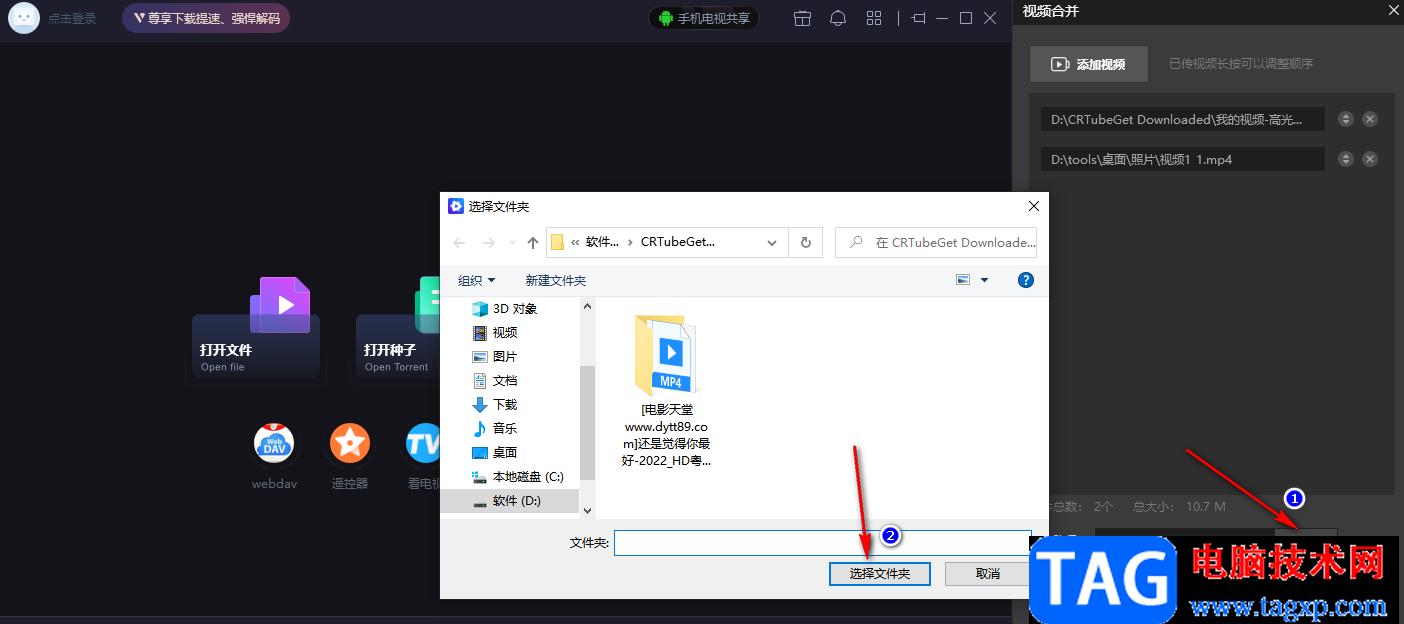
Task: Click 添加视频 add video button
Action: 1089,64
